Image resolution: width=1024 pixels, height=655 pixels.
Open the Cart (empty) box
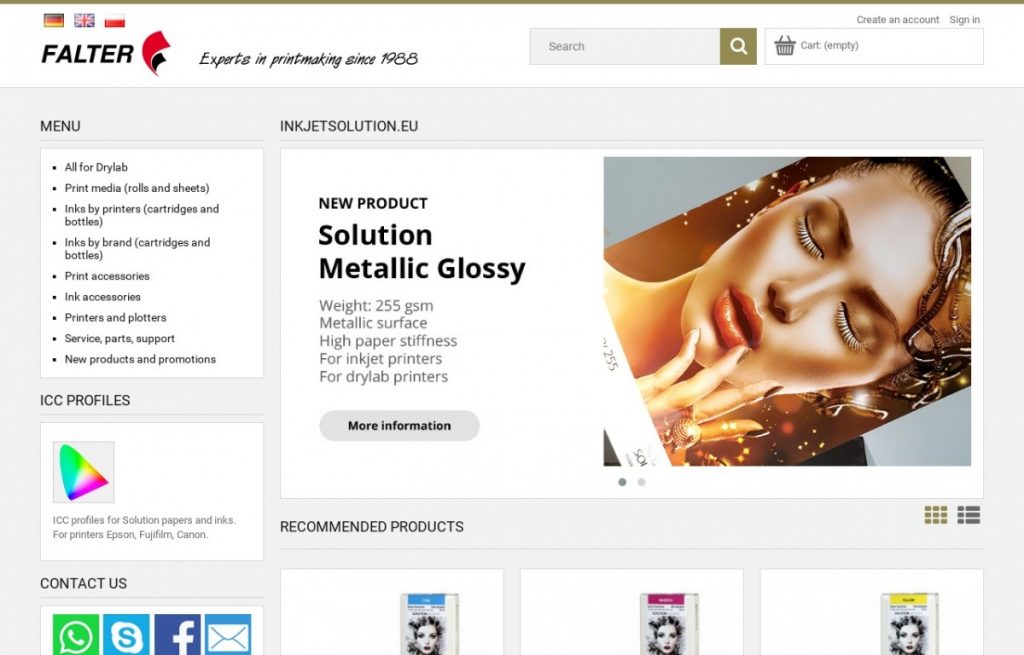tap(874, 46)
